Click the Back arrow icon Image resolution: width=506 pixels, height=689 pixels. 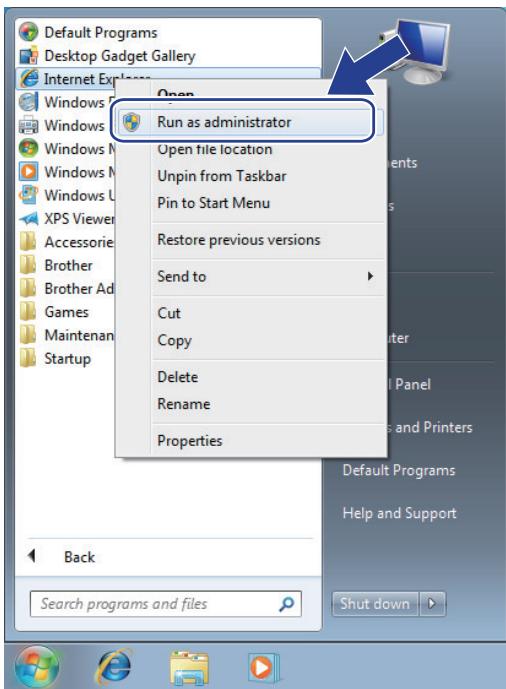(31, 556)
